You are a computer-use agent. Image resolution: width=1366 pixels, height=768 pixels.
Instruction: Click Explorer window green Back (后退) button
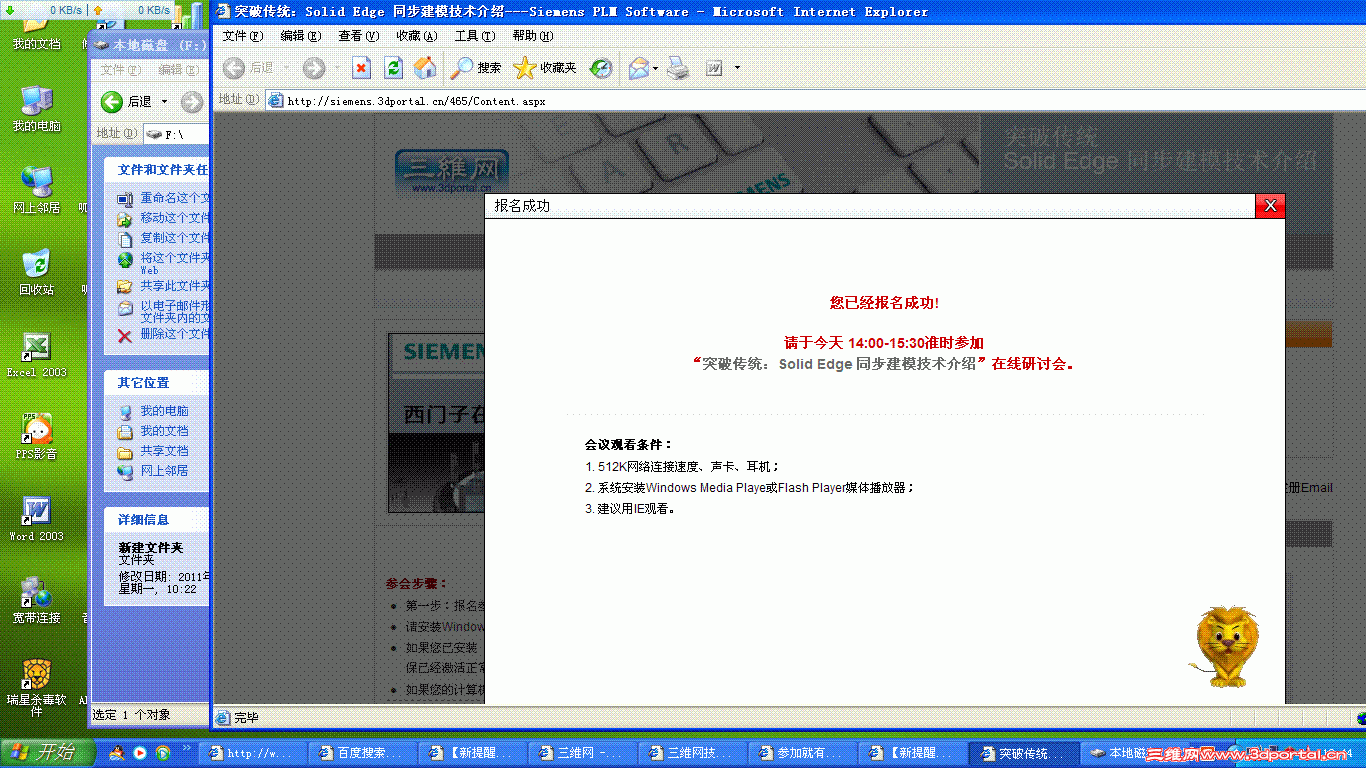point(126,101)
